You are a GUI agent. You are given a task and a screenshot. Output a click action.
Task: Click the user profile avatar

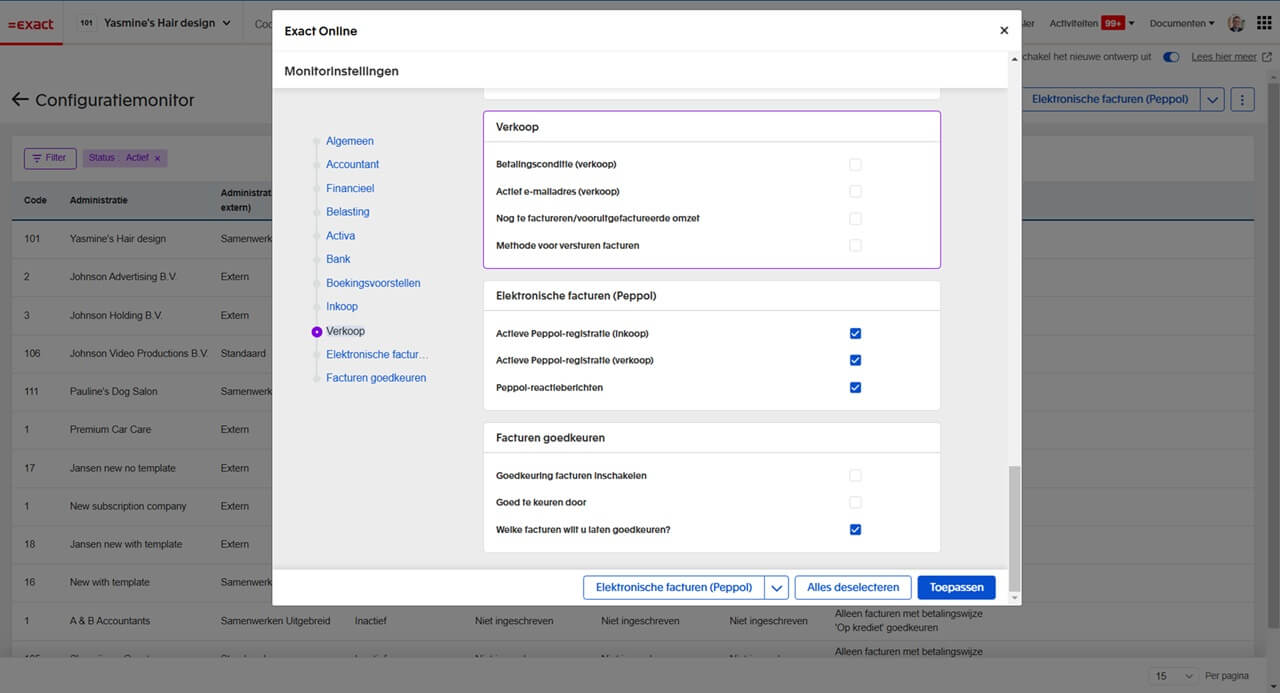click(1236, 23)
